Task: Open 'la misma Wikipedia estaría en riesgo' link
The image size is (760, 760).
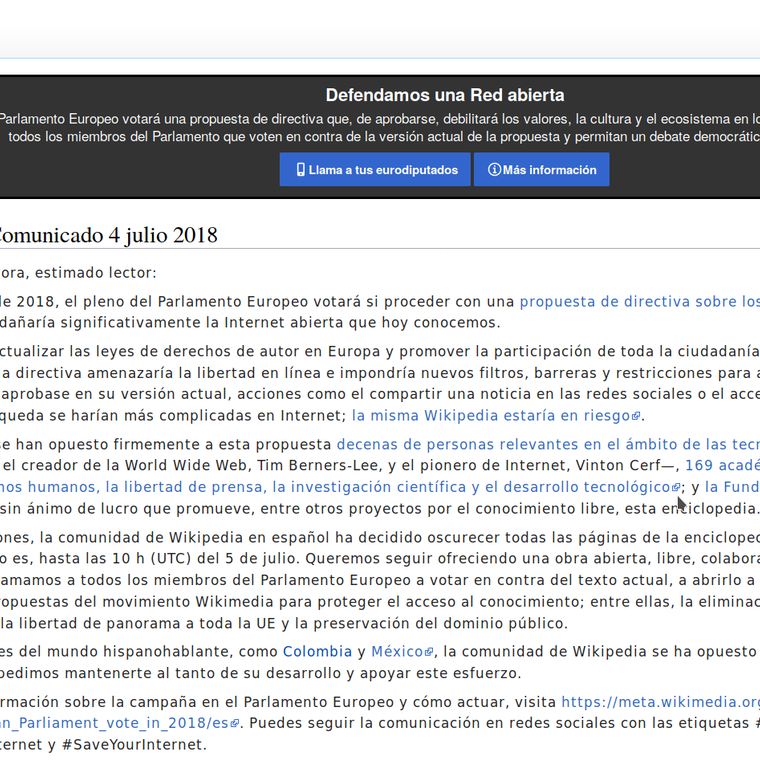Action: click(x=491, y=415)
